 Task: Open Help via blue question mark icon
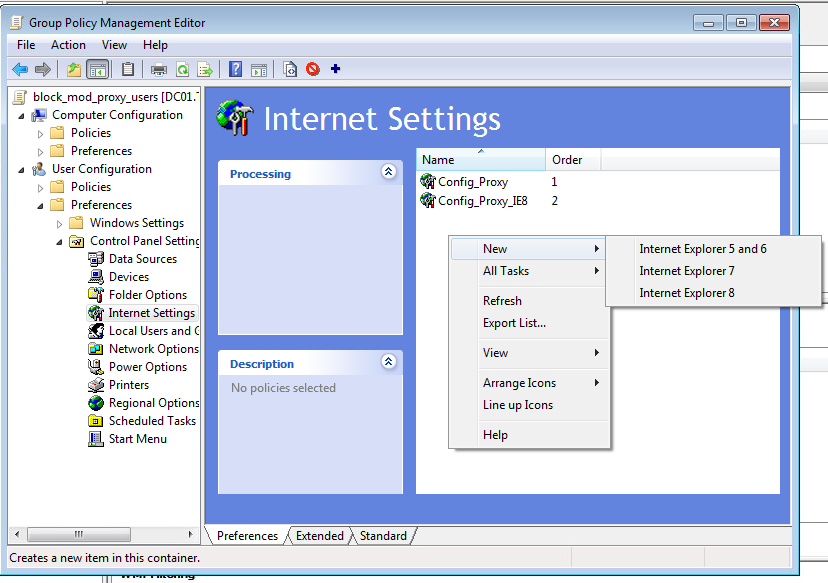pyautogui.click(x=236, y=69)
